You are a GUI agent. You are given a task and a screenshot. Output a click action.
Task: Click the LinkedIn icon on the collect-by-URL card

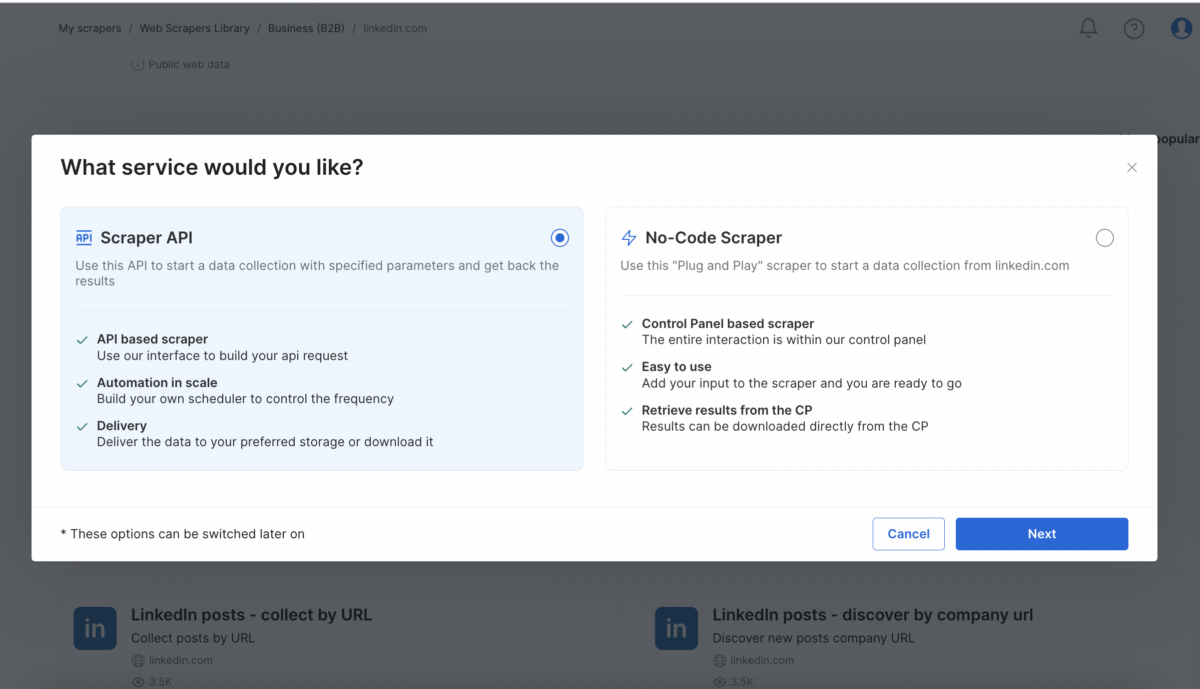pyautogui.click(x=95, y=628)
